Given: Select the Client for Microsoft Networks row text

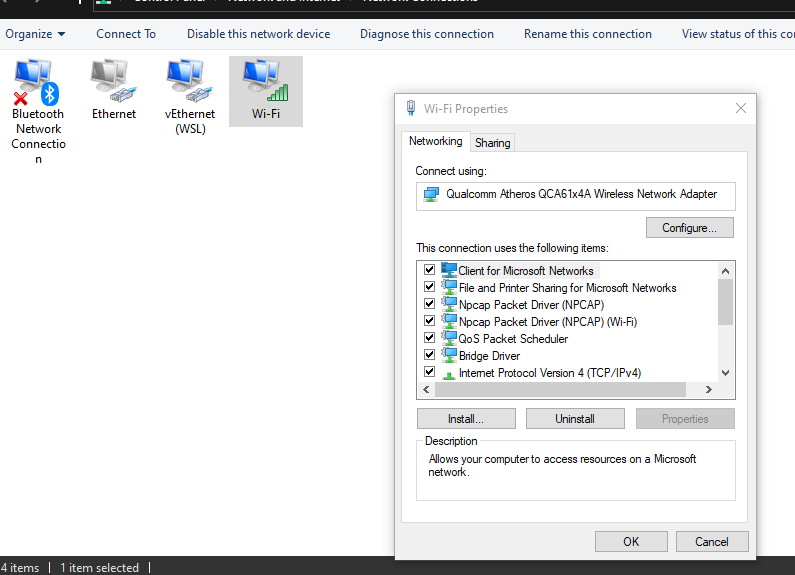Looking at the screenshot, I should pos(526,271).
